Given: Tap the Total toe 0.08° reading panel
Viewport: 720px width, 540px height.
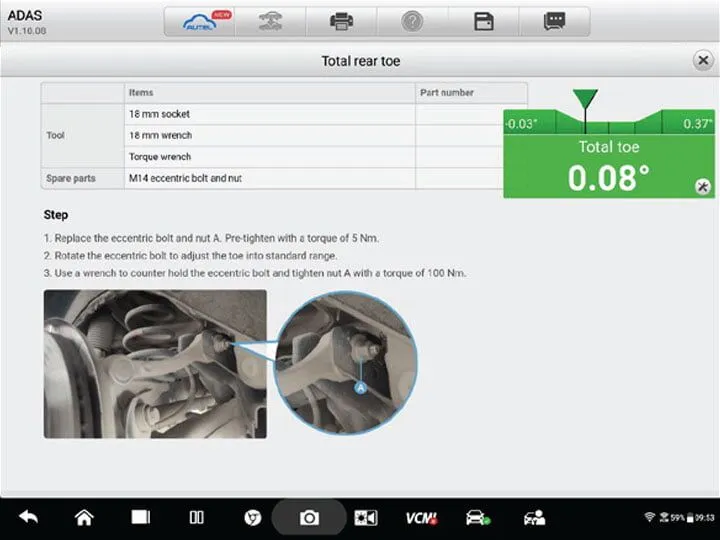Looking at the screenshot, I should (x=608, y=168).
